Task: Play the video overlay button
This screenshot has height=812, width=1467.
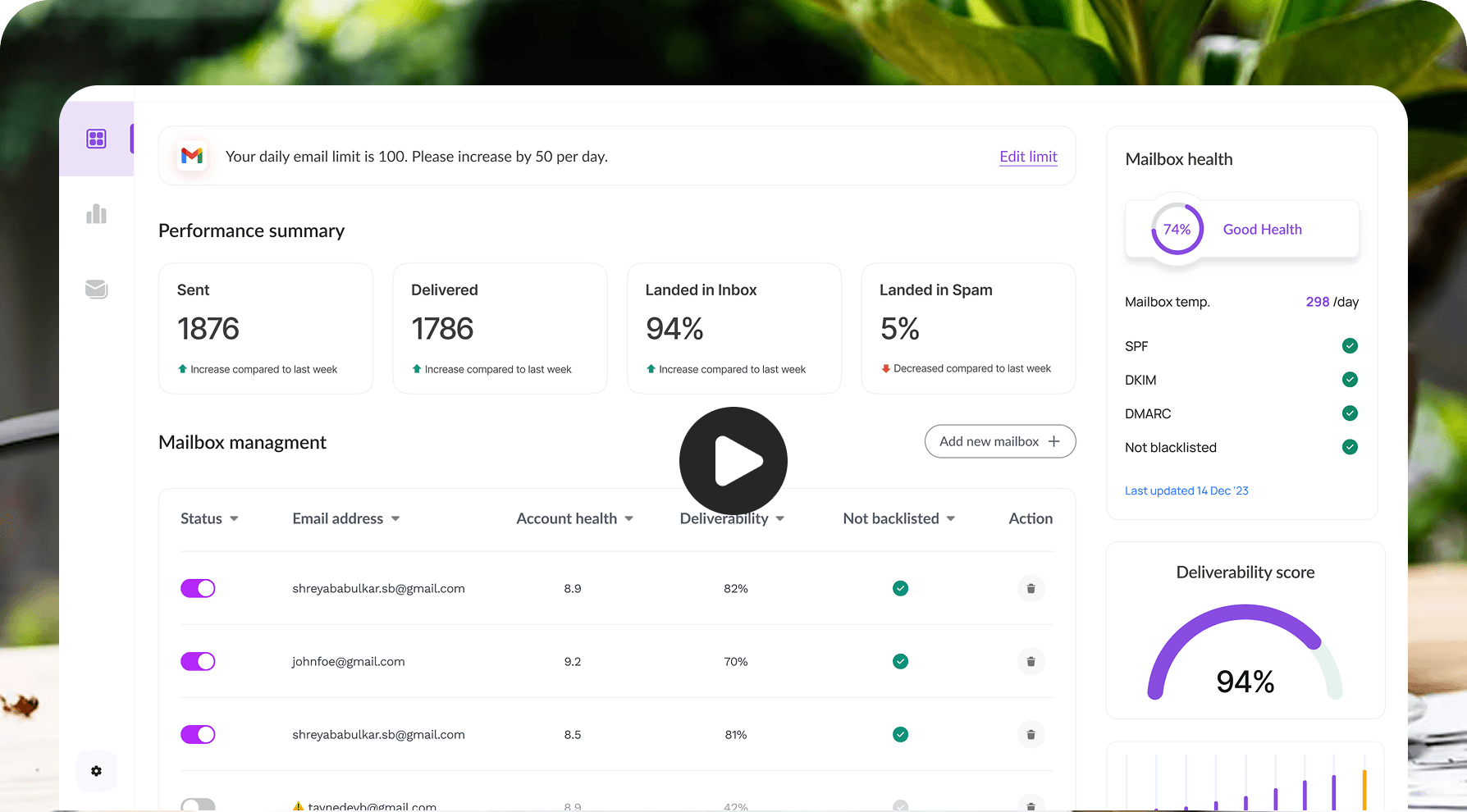Action: [733, 461]
